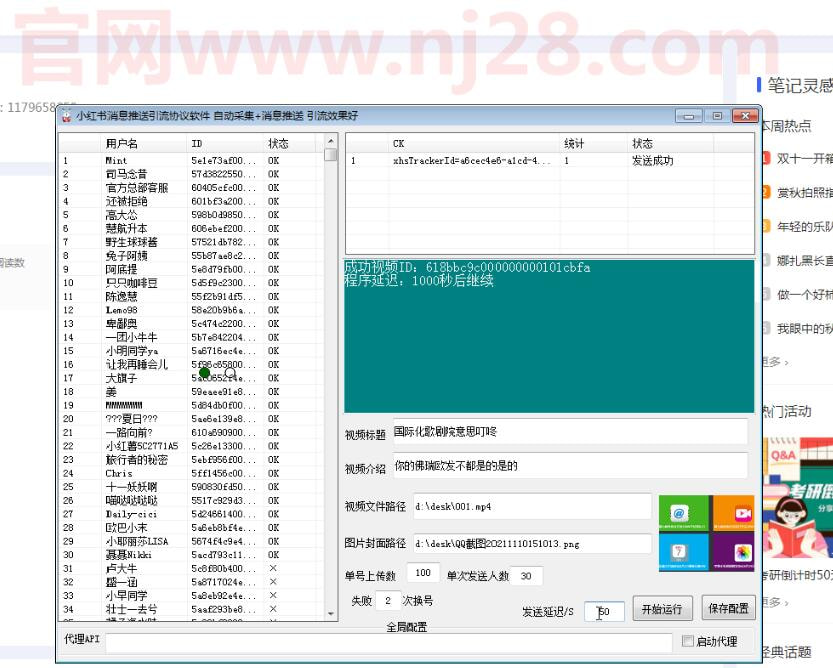Select the user row named Mint
The image size is (833, 668).
[117, 160]
